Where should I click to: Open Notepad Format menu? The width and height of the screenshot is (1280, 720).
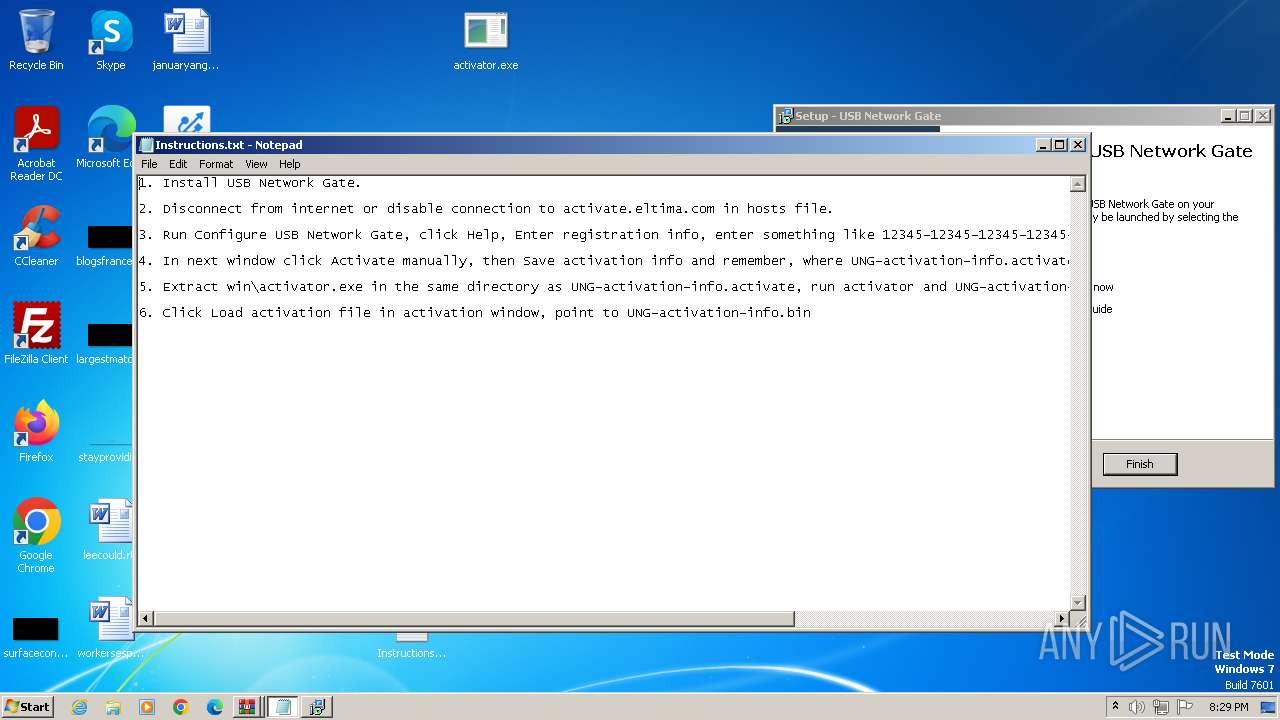pyautogui.click(x=216, y=164)
